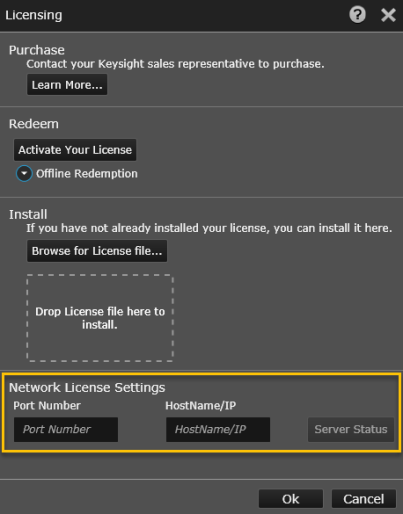The image size is (403, 514).
Task: Focus the HostName/IP input field
Action: click(x=218, y=429)
